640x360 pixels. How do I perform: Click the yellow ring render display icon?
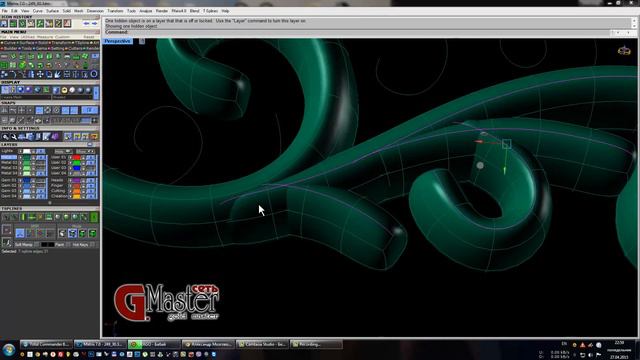click(x=64, y=90)
